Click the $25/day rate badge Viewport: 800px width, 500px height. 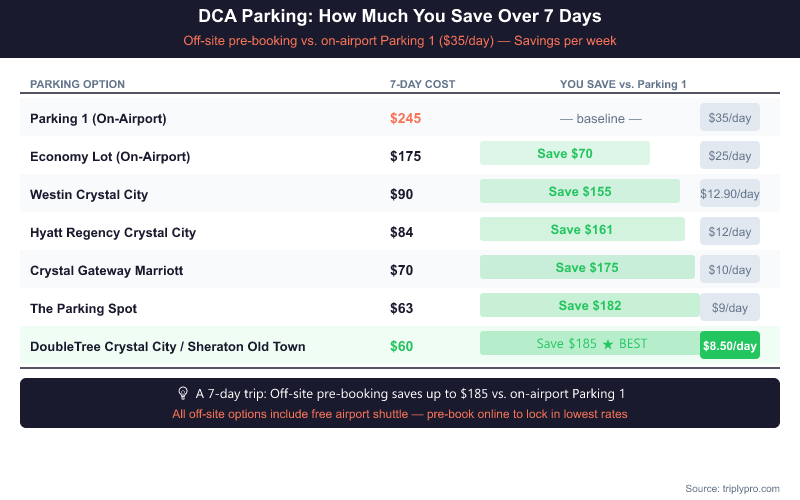(x=730, y=156)
